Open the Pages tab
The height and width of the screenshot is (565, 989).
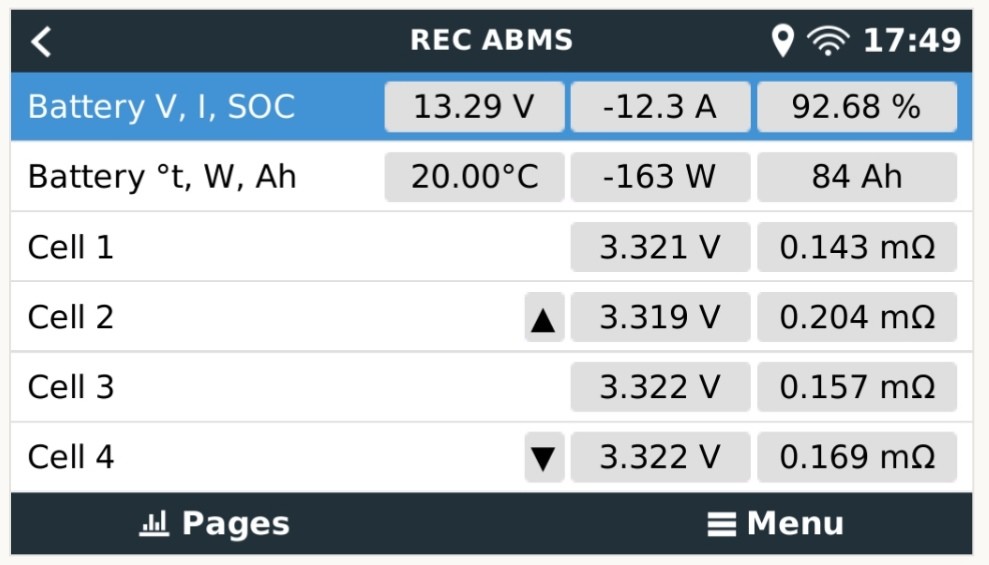[x=214, y=523]
